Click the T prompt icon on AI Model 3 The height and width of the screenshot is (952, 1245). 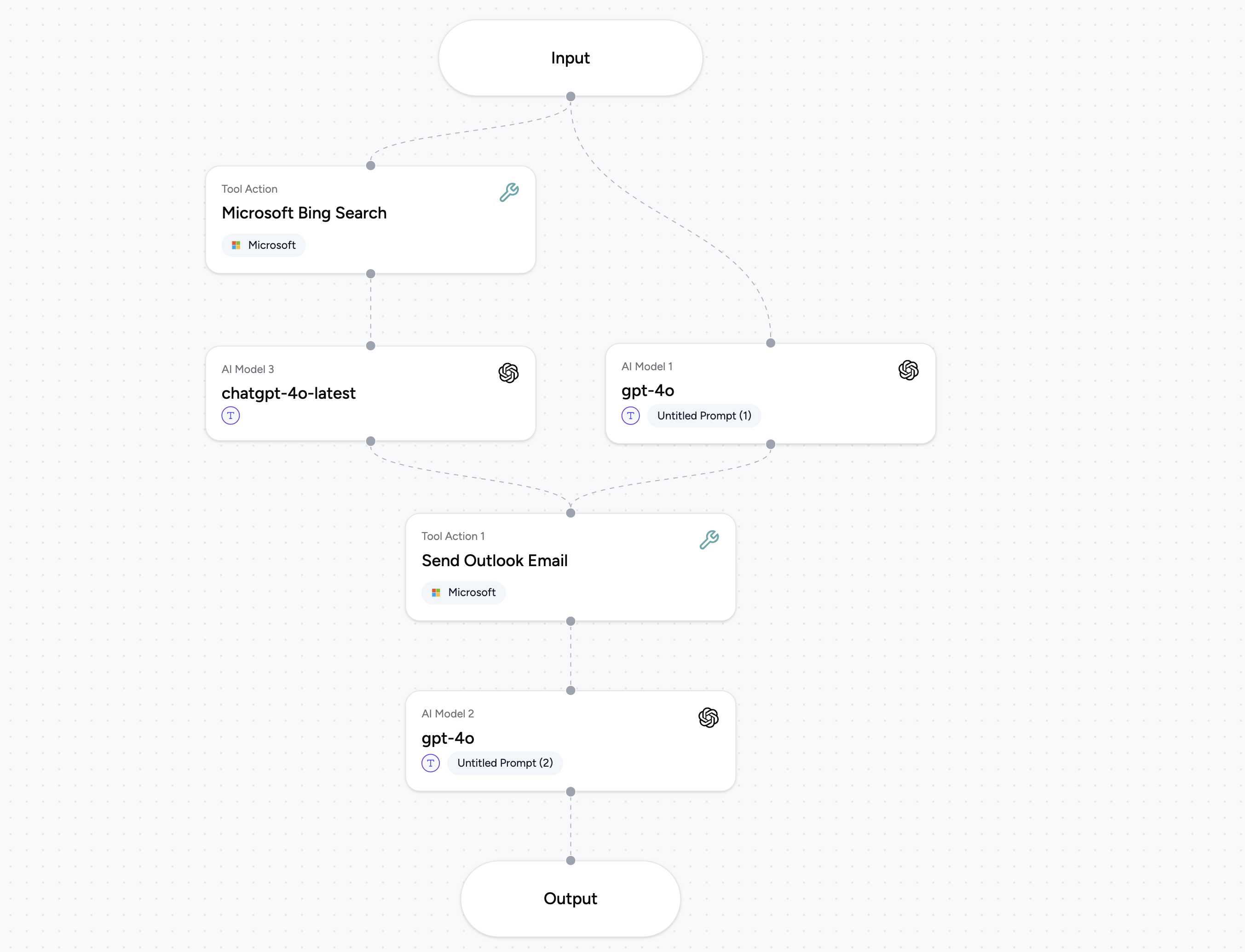point(231,415)
